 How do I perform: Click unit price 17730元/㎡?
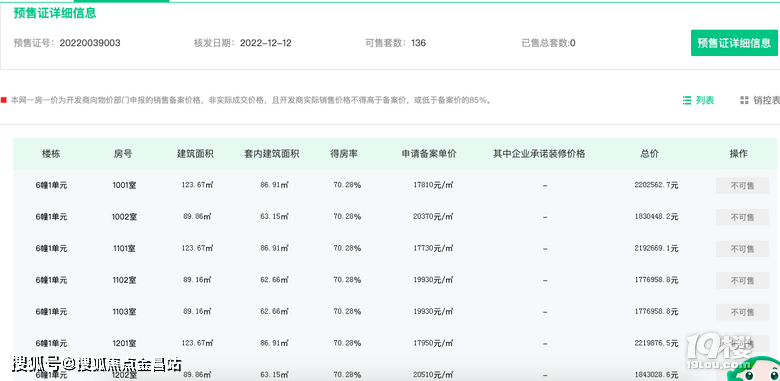coord(433,248)
